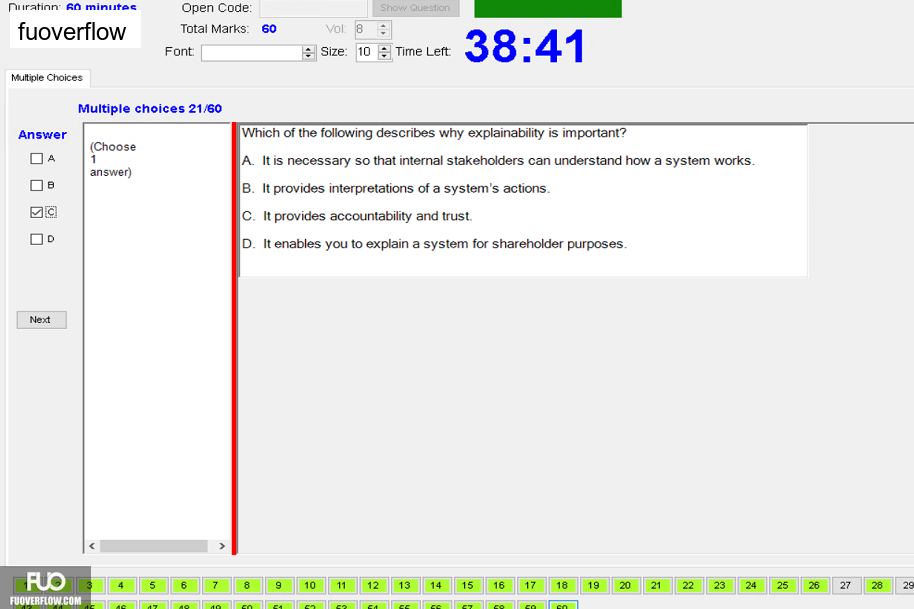
Task: Jump to question 20
Action: pyautogui.click(x=625, y=585)
